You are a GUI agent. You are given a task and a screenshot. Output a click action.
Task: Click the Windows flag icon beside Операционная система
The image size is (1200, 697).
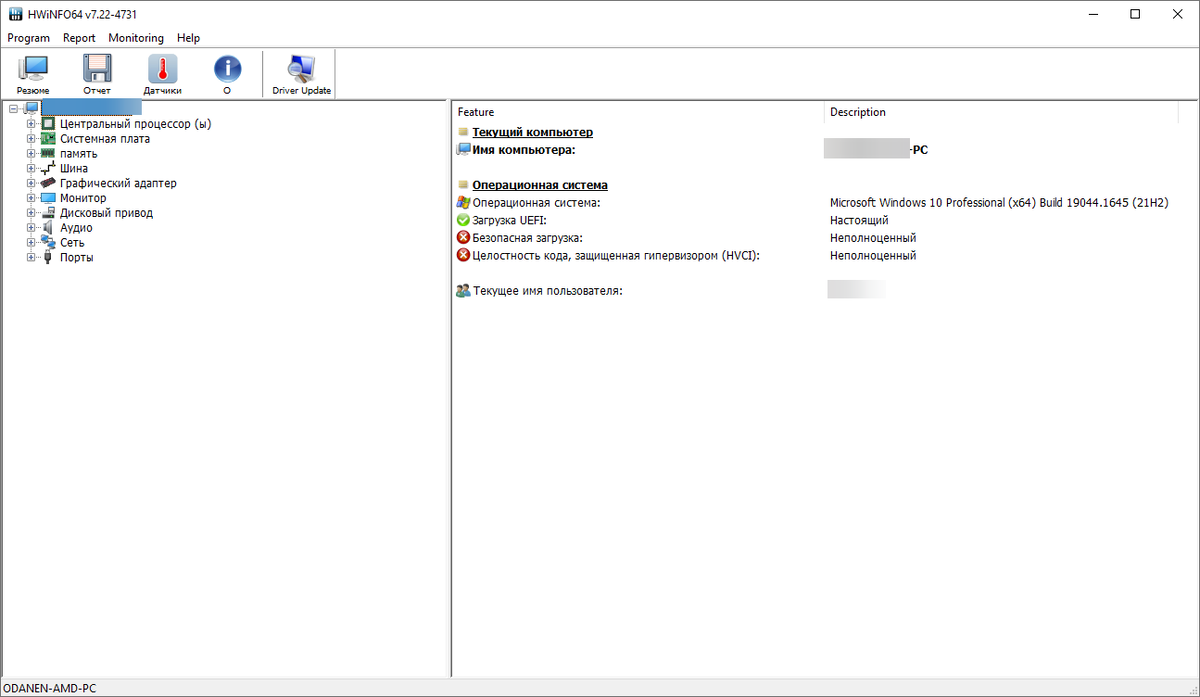coord(463,203)
